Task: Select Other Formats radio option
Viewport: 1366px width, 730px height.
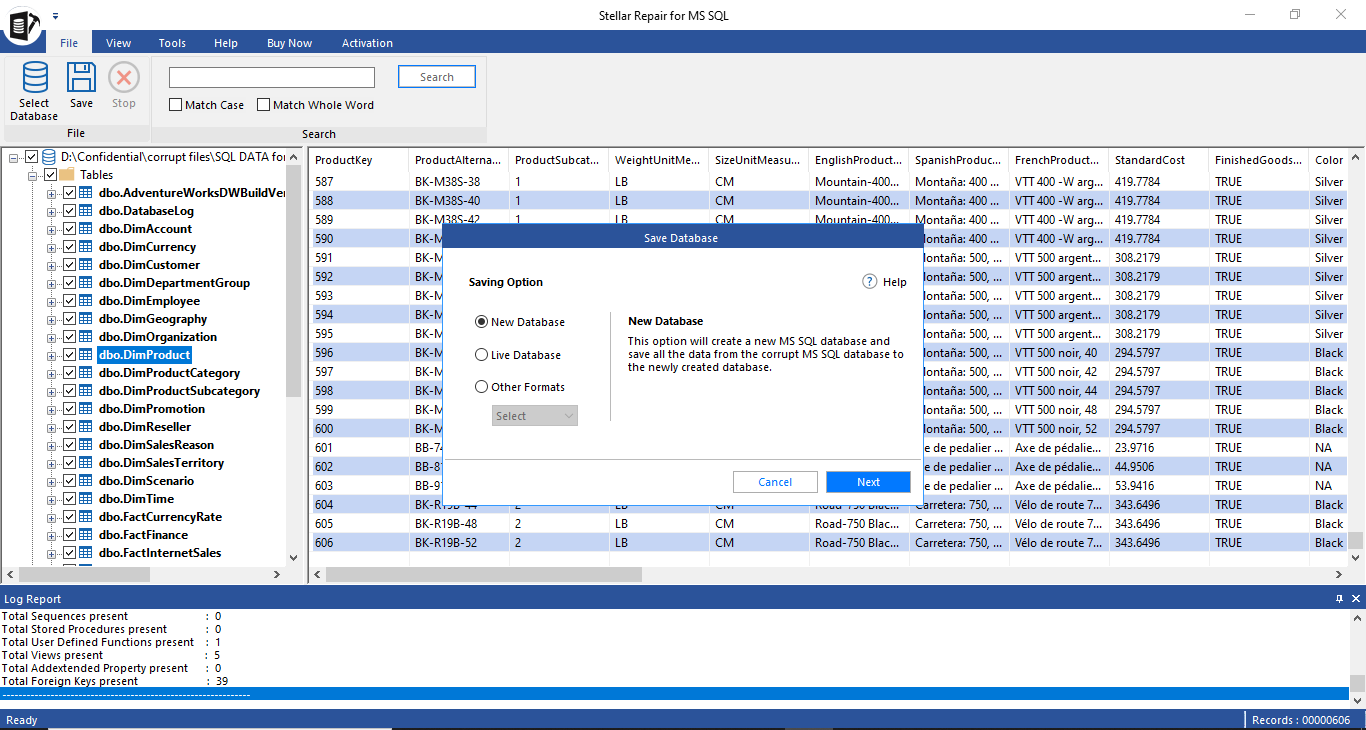Action: click(x=482, y=387)
